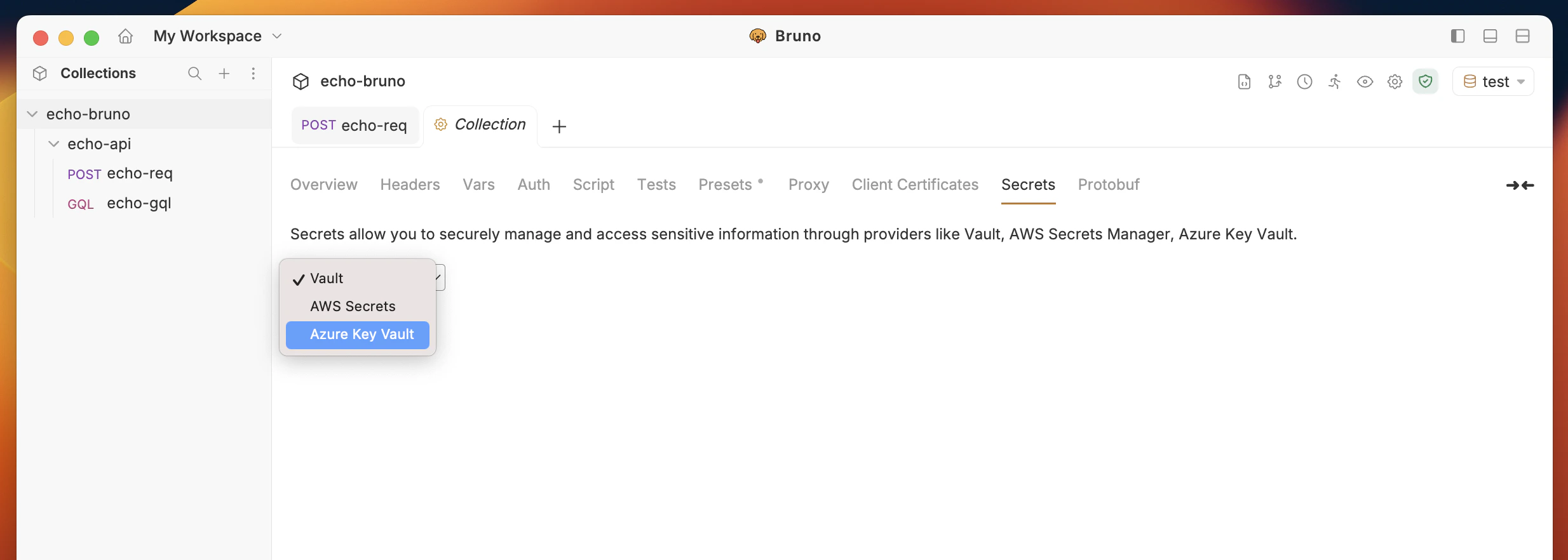Open the Auth tab
1568x560 pixels.
tap(534, 185)
